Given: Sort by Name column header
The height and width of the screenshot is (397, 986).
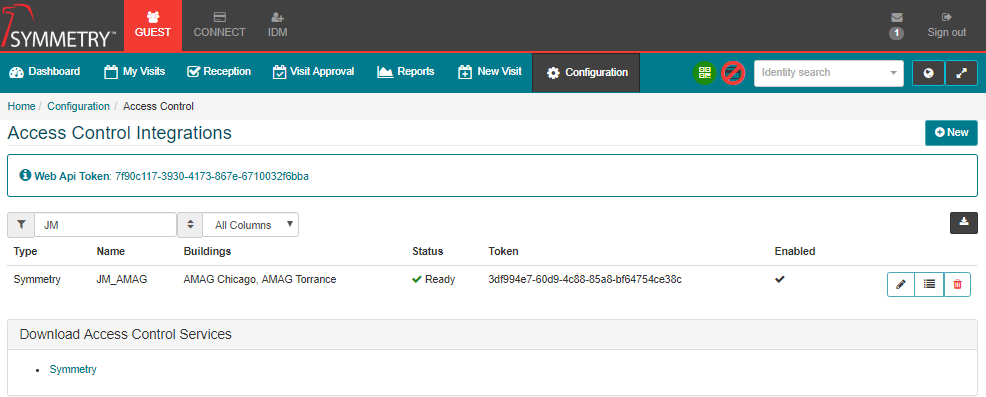Looking at the screenshot, I should pos(111,251).
